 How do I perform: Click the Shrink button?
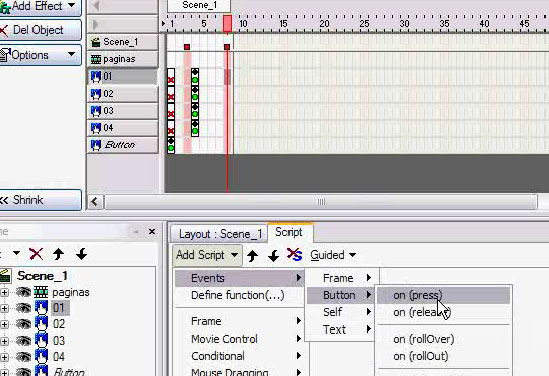pyautogui.click(x=39, y=200)
